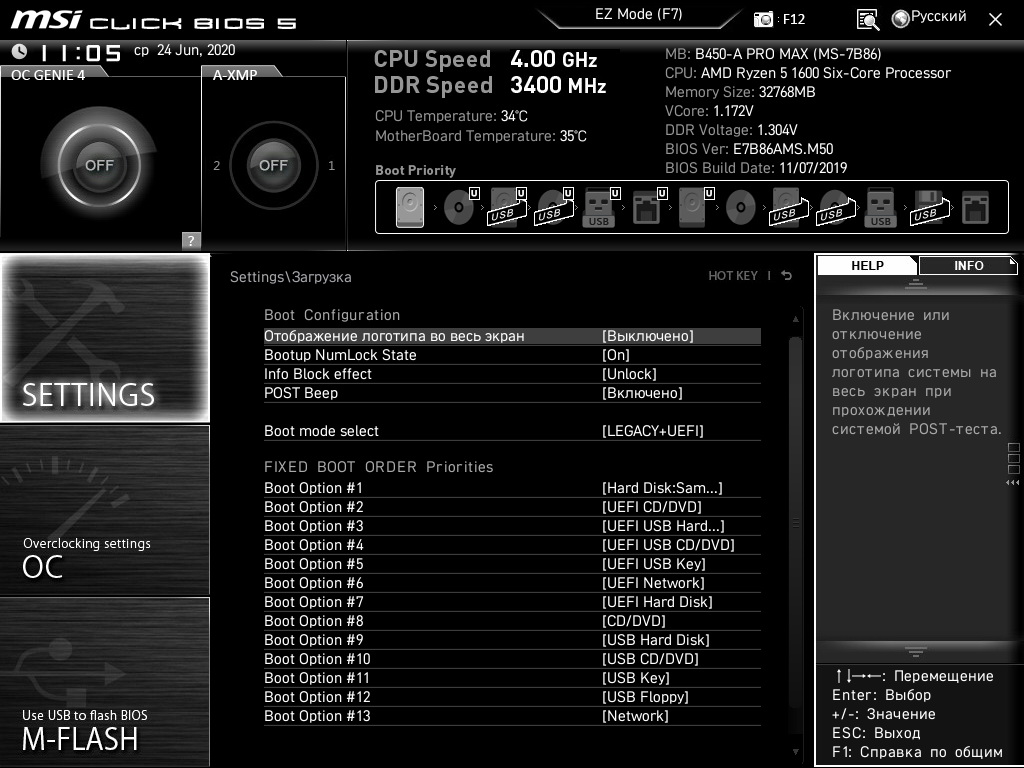Choose the legacy USB CD/DVD boot icon
Screen dimensions: 1024x768
[836, 207]
